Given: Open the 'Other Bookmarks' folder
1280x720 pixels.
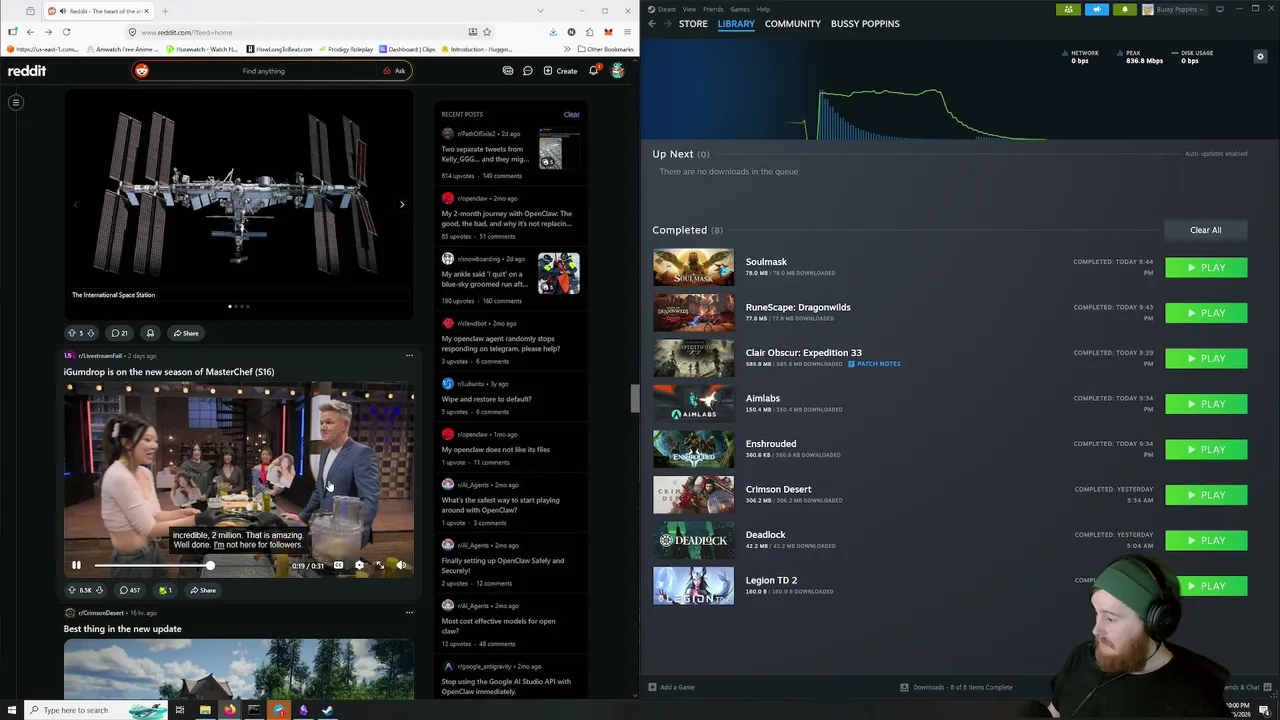Looking at the screenshot, I should [x=606, y=49].
